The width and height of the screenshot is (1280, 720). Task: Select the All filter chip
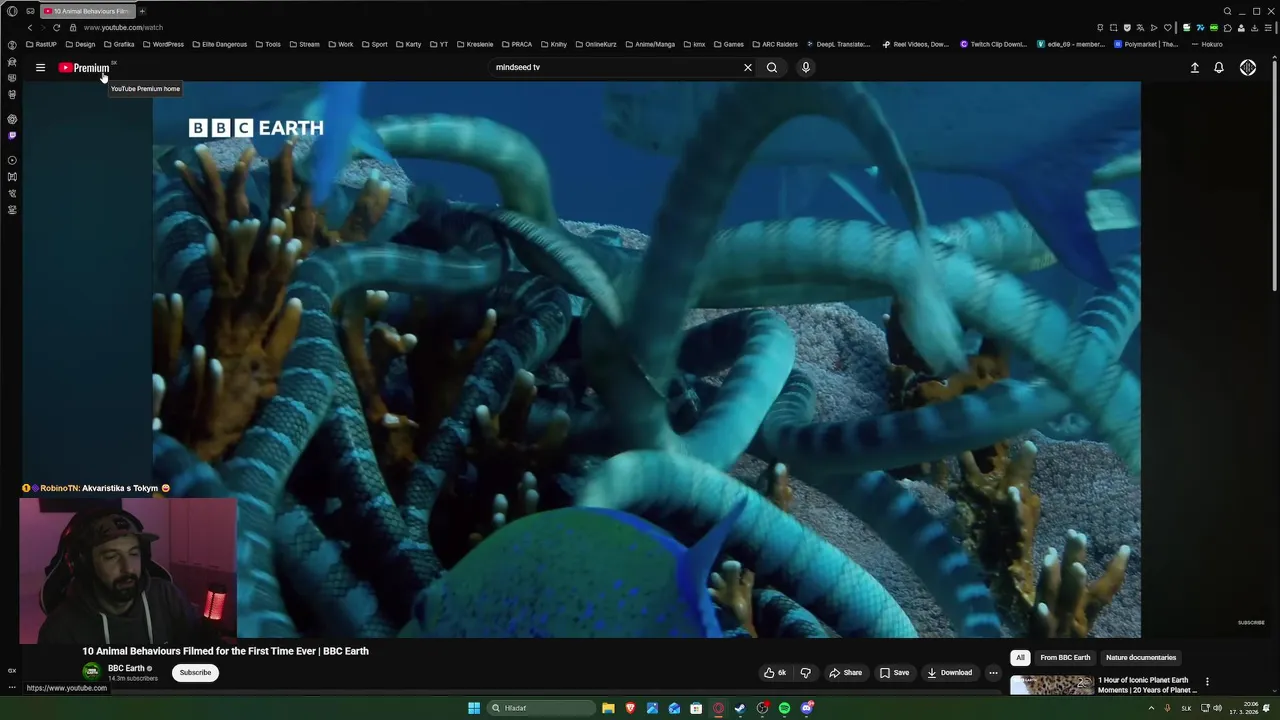tap(1020, 658)
